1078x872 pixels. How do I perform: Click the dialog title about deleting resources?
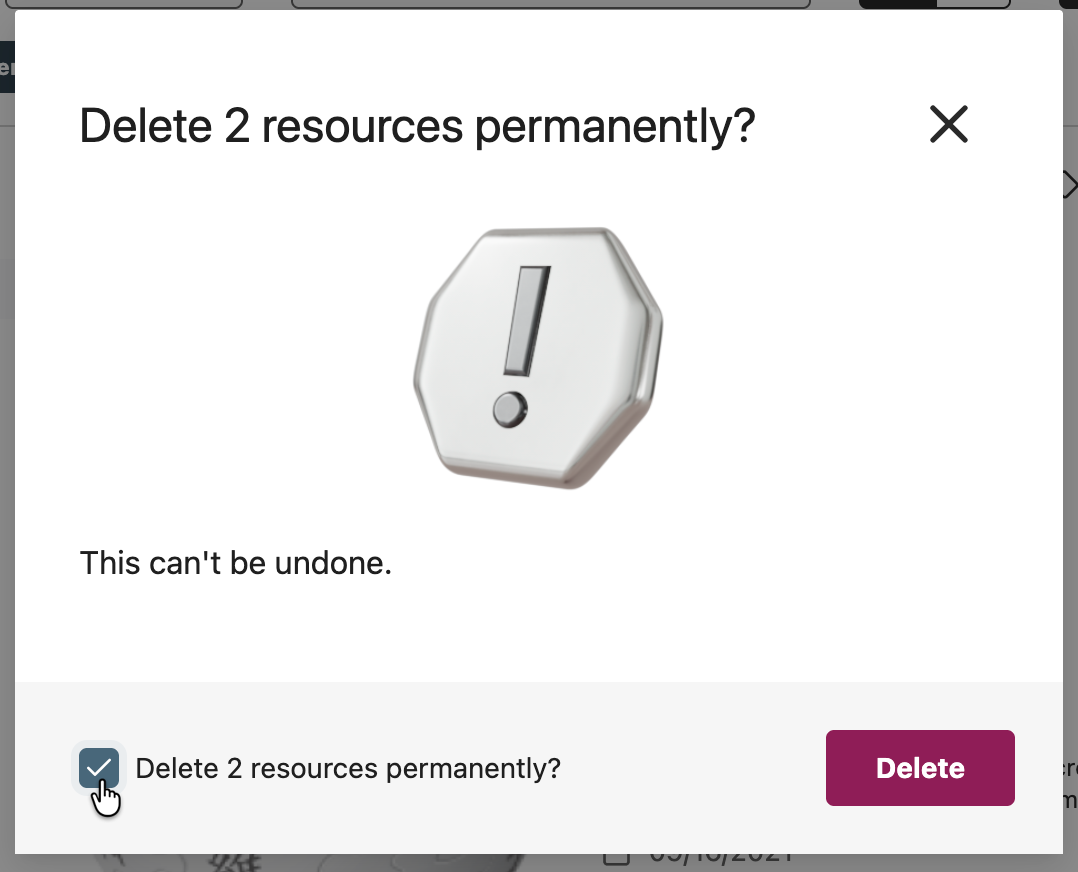point(417,126)
